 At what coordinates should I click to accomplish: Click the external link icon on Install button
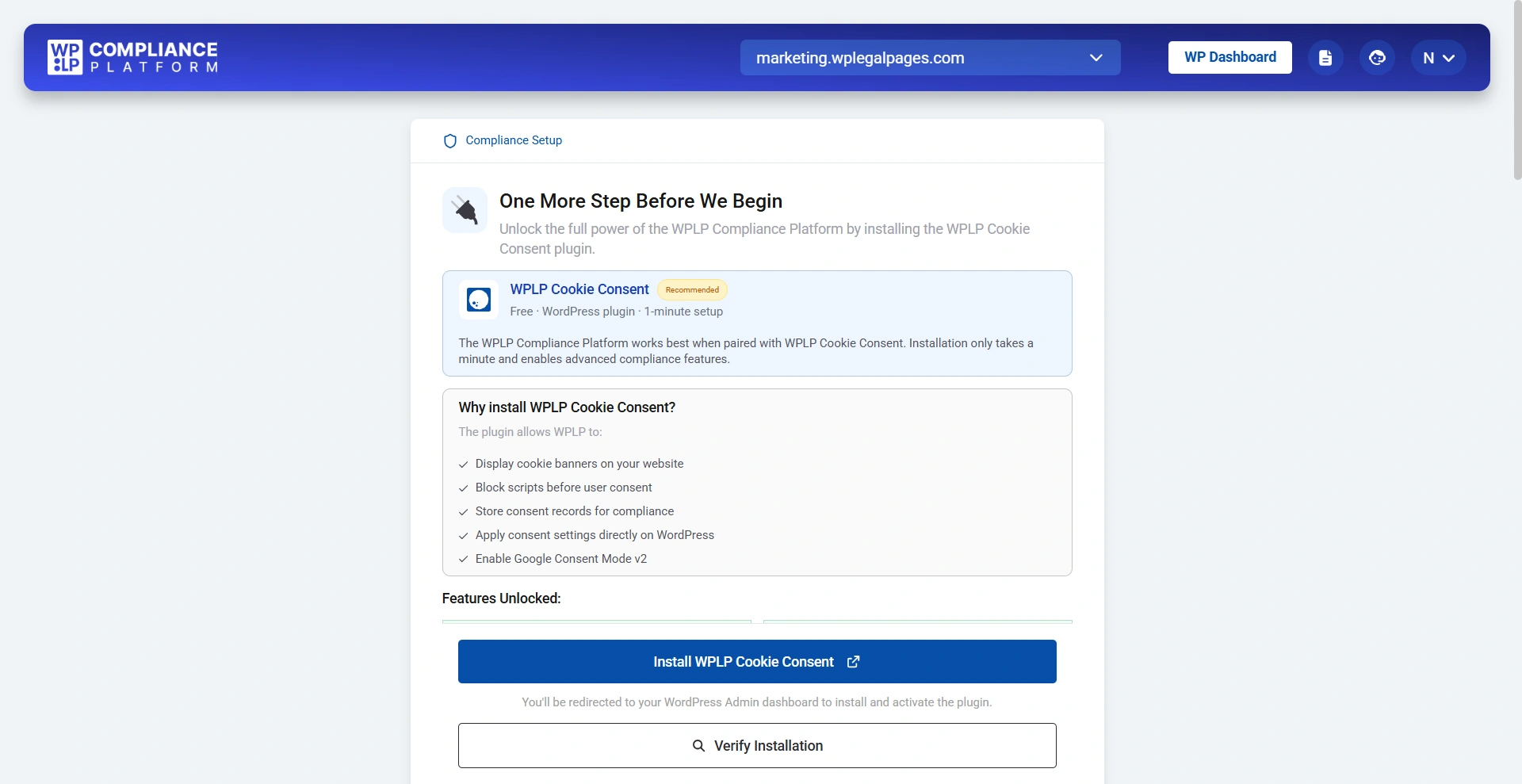click(x=854, y=662)
